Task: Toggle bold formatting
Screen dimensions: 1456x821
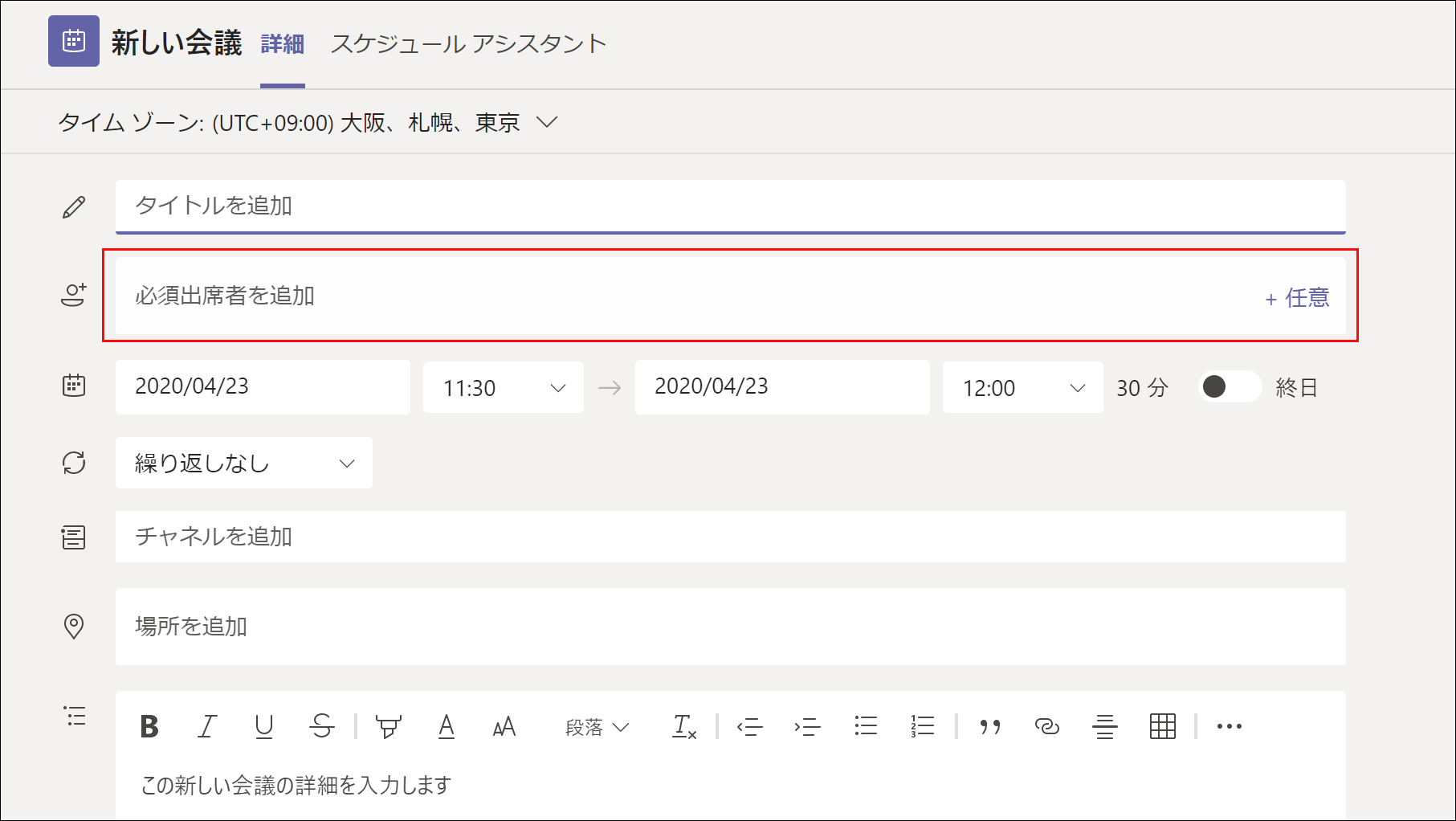Action: (149, 727)
